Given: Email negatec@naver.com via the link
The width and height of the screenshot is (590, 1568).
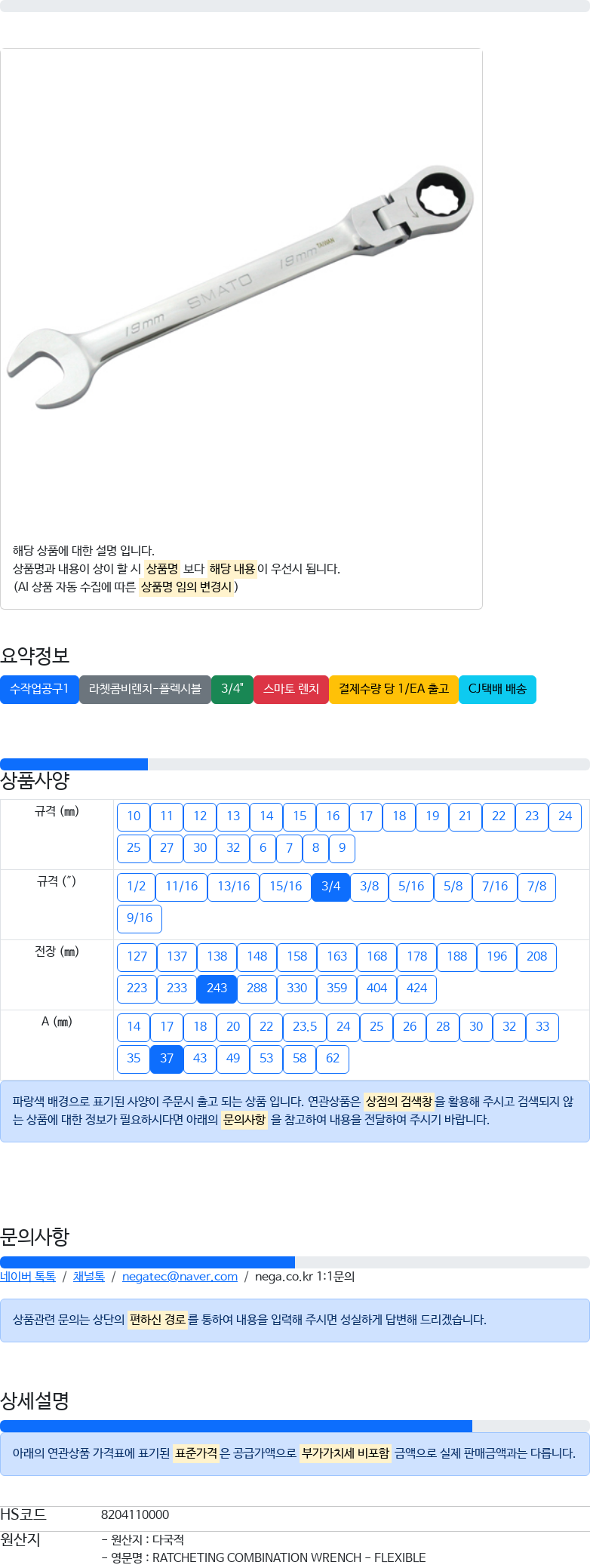Looking at the screenshot, I should (180, 1277).
